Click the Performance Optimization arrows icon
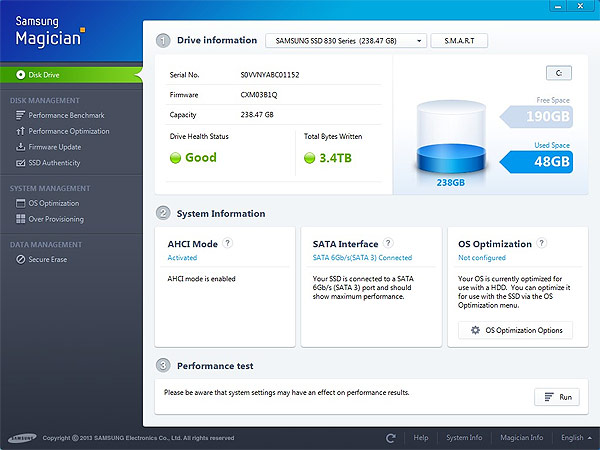 pos(20,131)
